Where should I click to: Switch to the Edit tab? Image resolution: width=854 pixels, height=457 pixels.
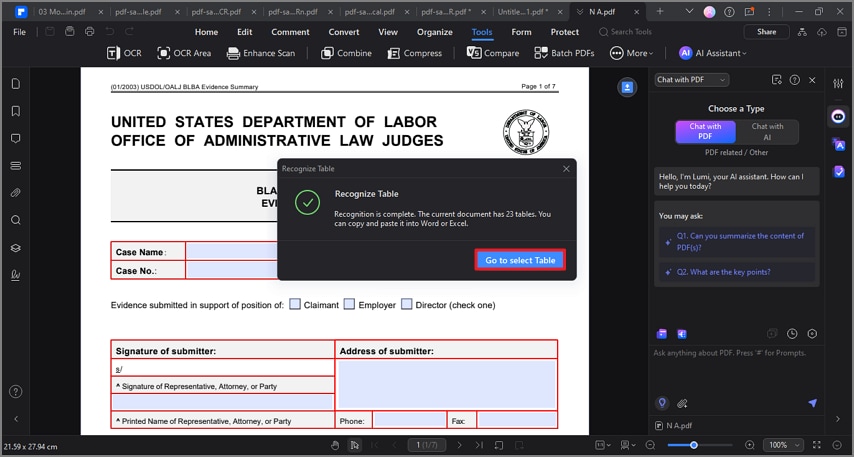[245, 32]
